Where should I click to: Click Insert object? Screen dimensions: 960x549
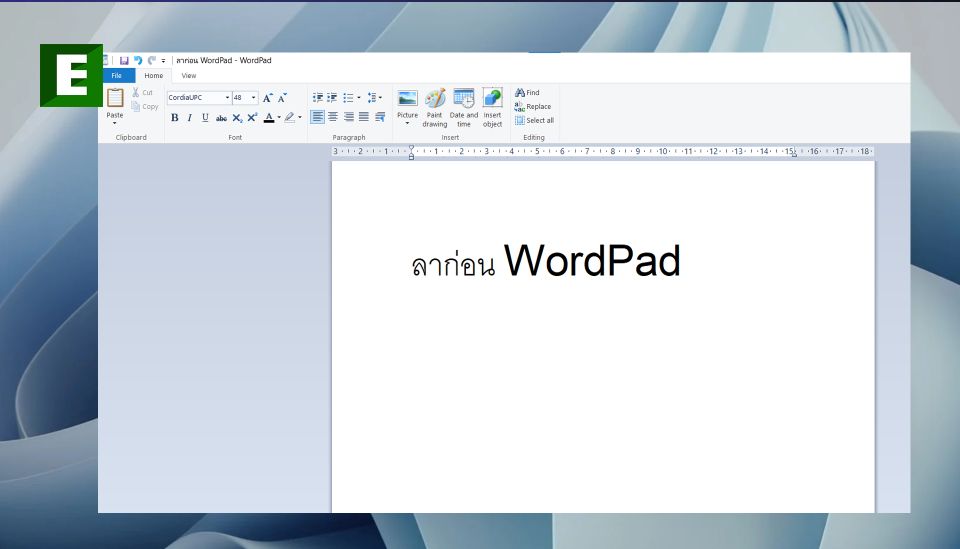[x=492, y=108]
